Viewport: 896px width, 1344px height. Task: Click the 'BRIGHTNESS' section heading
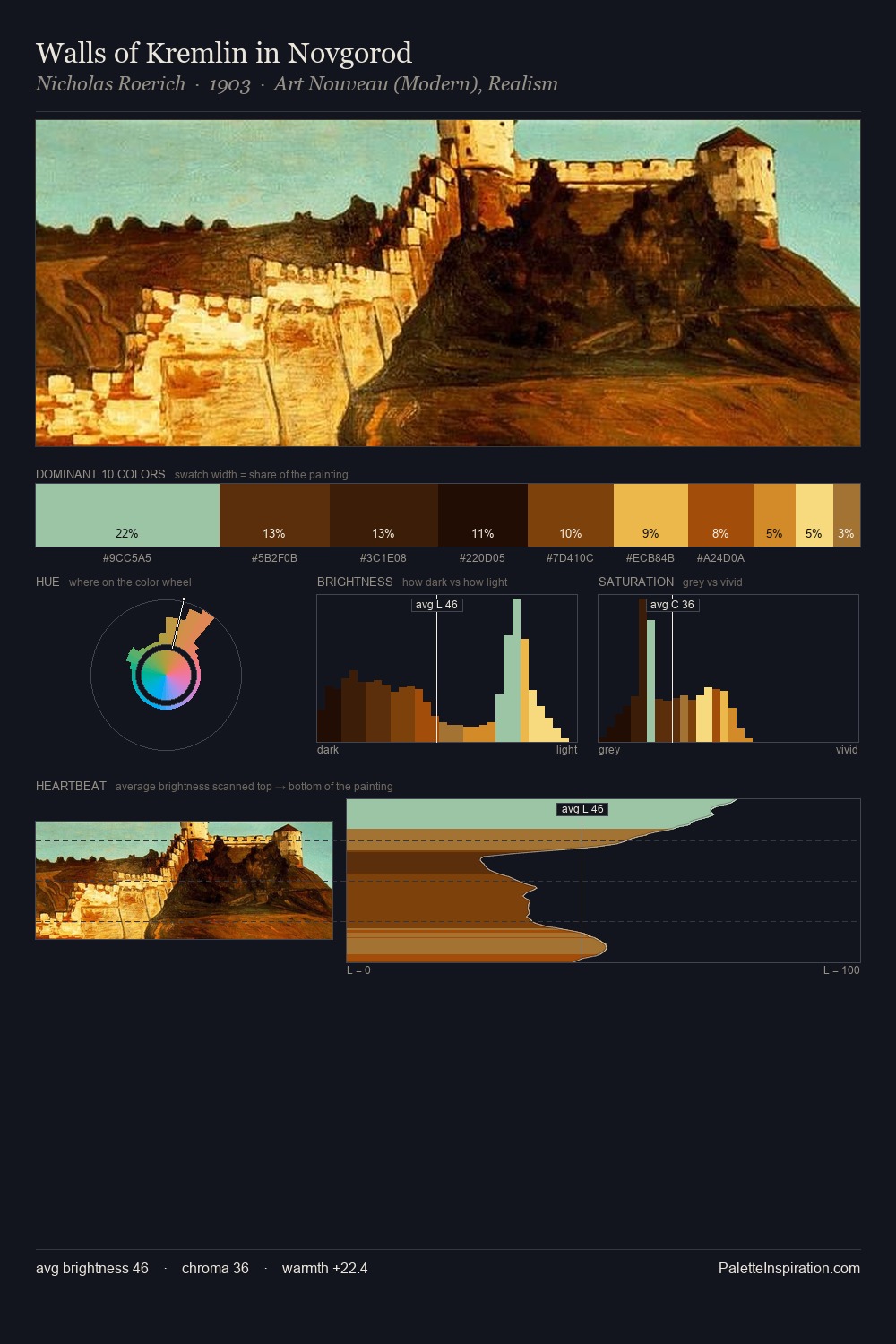pyautogui.click(x=355, y=582)
